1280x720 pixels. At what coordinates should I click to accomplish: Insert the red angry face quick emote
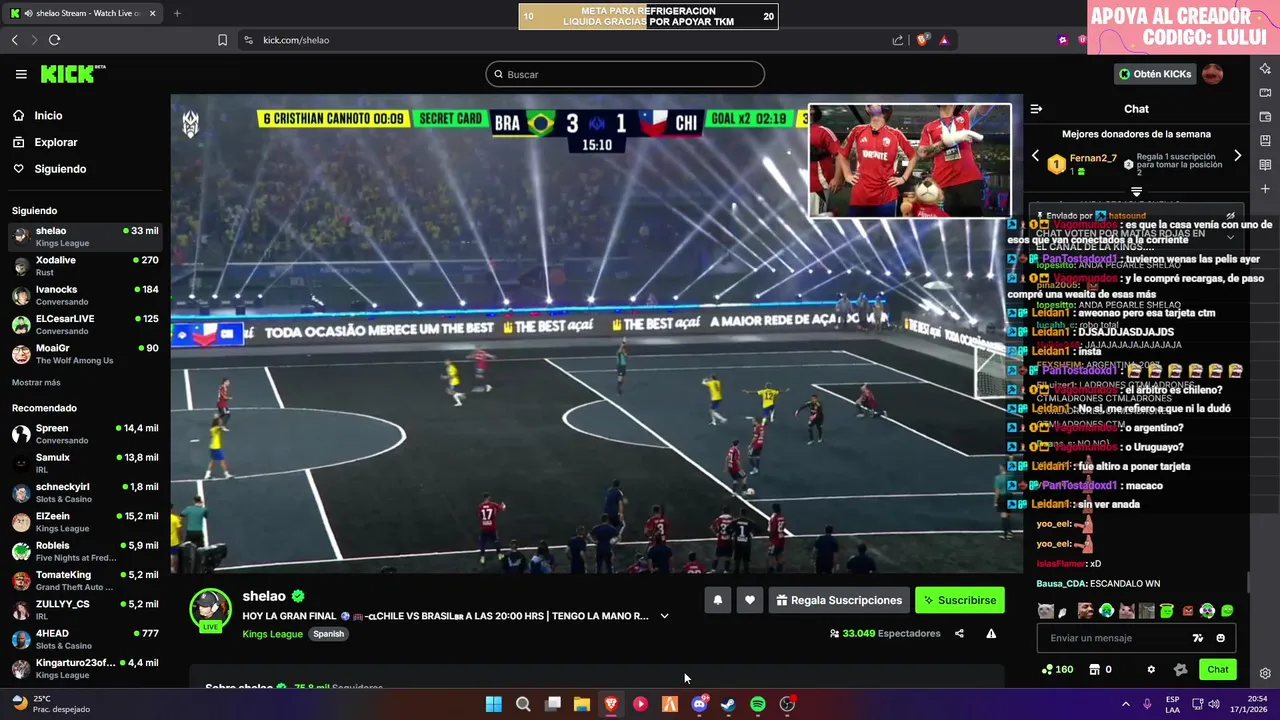[x=1188, y=611]
